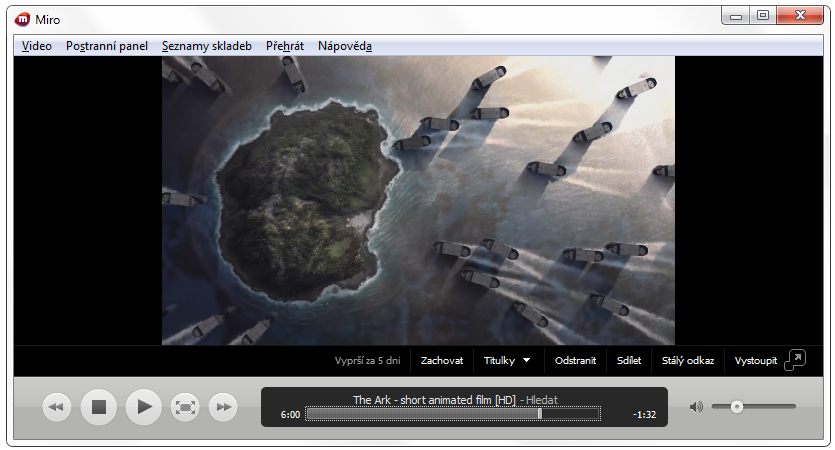Click the remaining time -1:32
This screenshot has height=450, width=835.
tap(644, 415)
